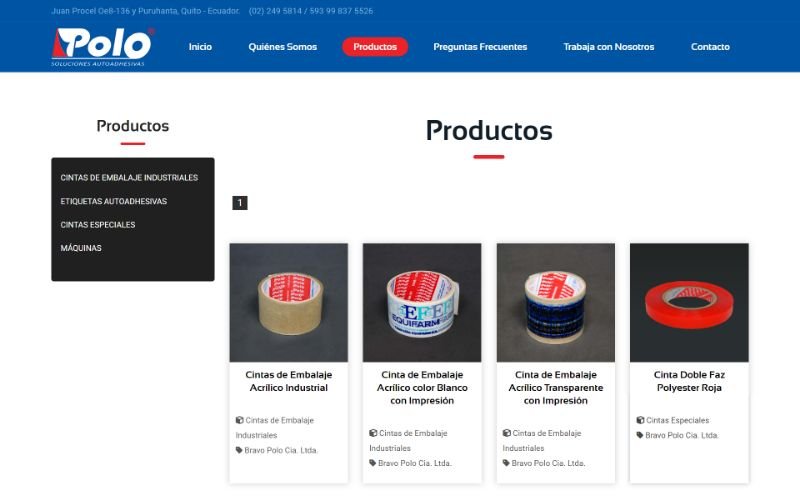Click tag icon beside Bravo Polo on first product

(239, 451)
